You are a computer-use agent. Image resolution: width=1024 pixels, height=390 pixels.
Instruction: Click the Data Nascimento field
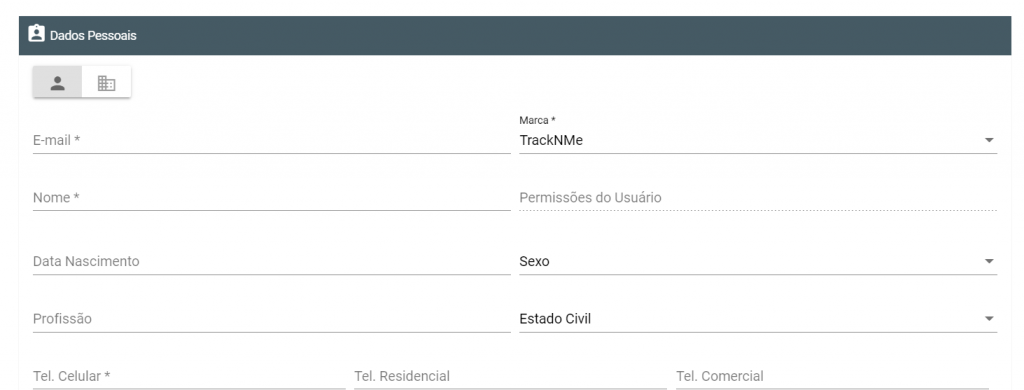[272, 261]
